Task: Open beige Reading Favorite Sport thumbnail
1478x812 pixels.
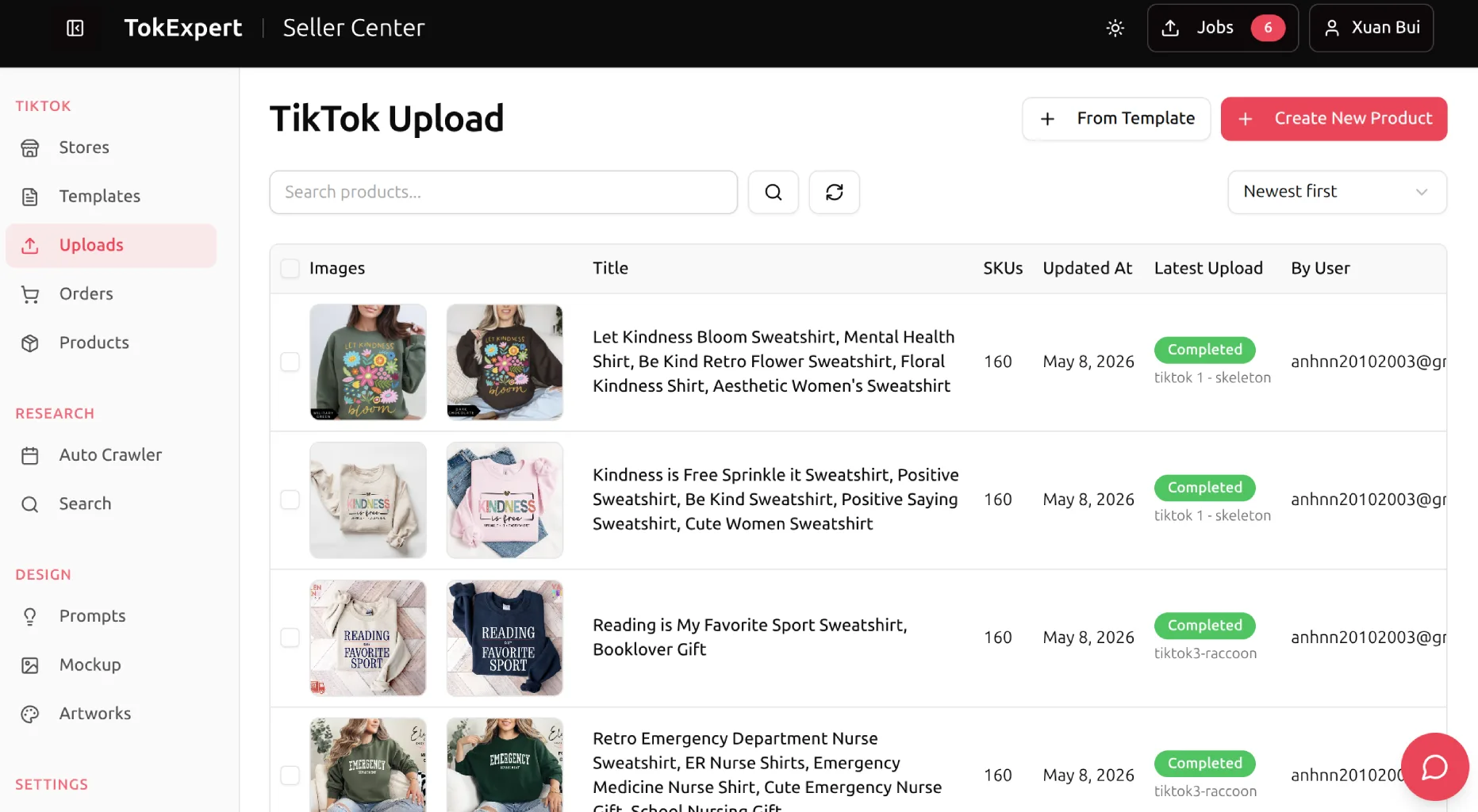Action: click(x=368, y=638)
